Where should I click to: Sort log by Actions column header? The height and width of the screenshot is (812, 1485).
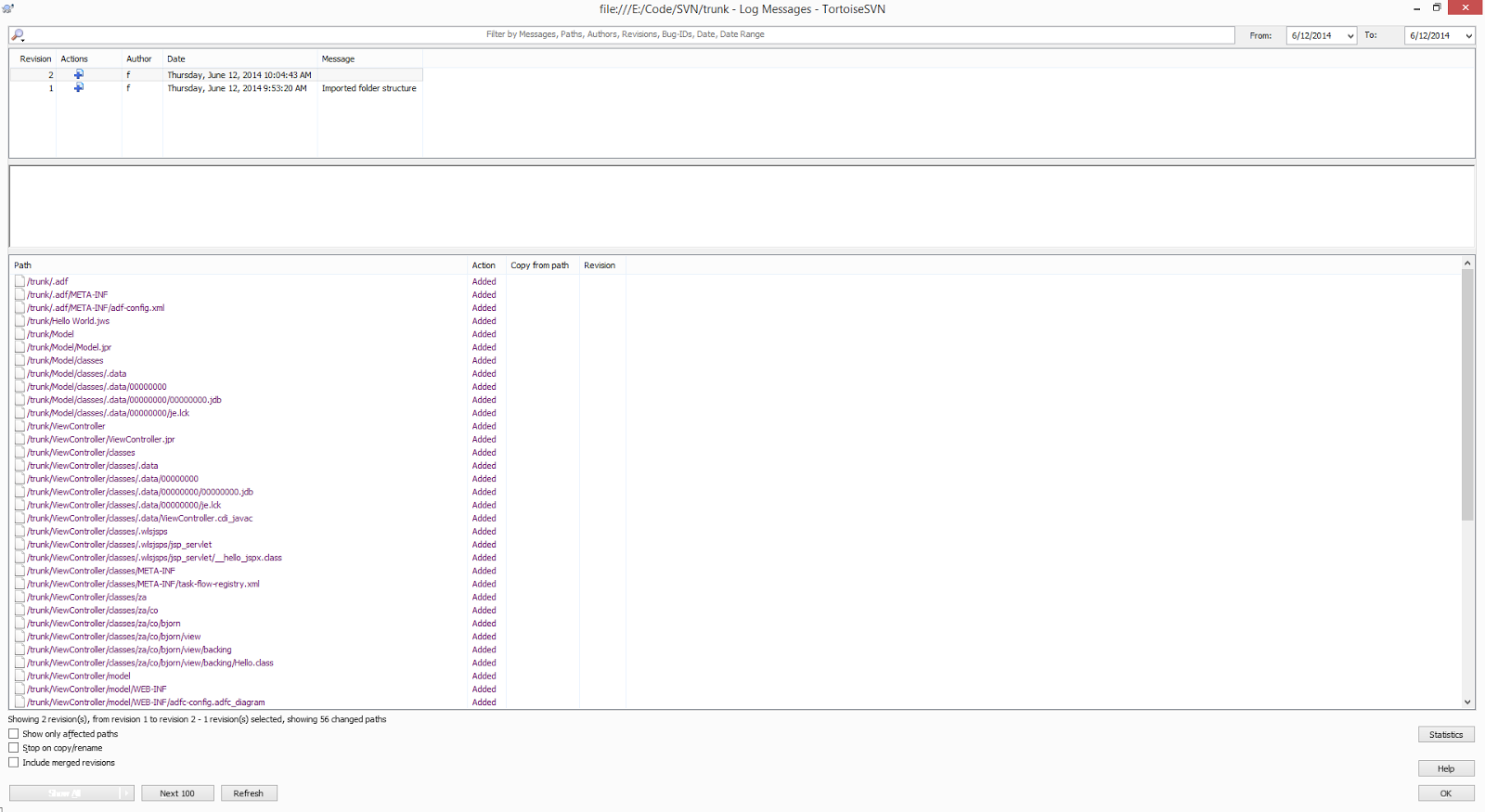pyautogui.click(x=88, y=58)
